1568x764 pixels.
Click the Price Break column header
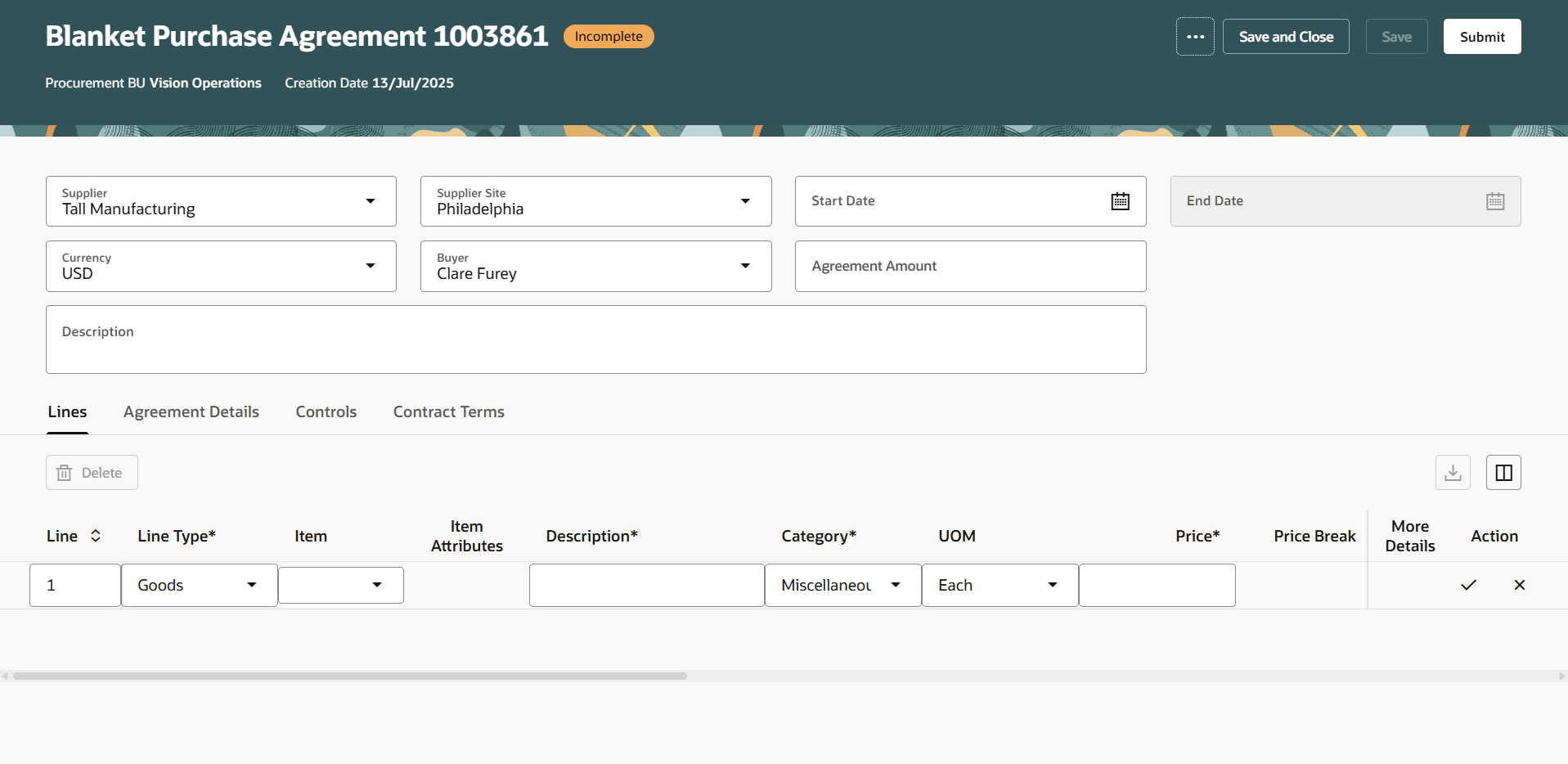pos(1314,536)
